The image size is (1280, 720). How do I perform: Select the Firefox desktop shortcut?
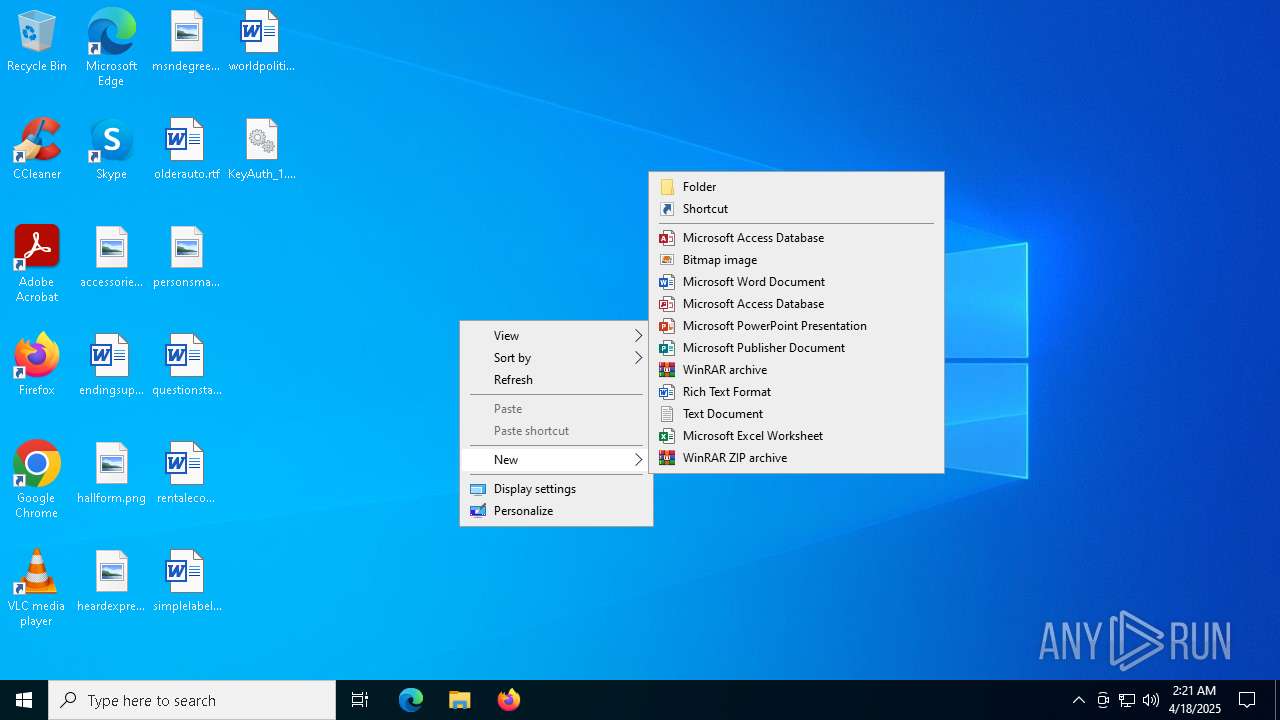(37, 366)
